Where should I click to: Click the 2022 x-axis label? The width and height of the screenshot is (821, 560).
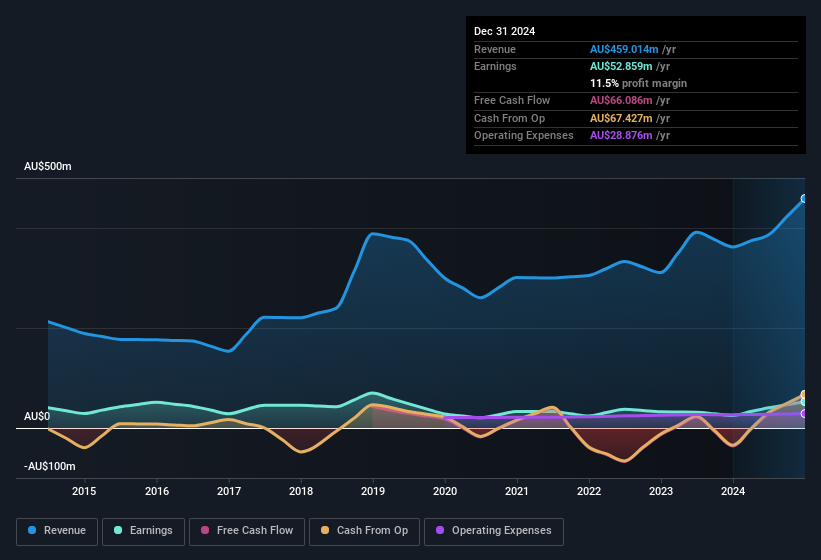coord(589,491)
